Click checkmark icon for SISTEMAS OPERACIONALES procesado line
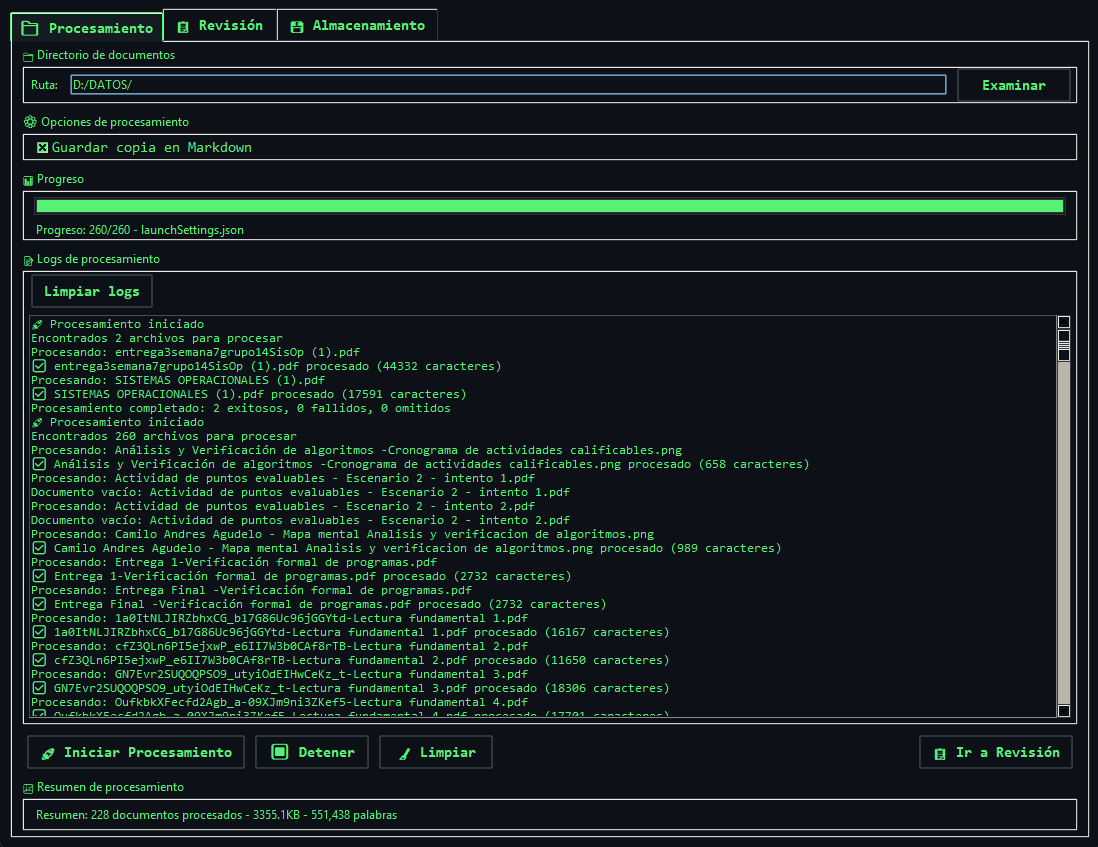 39,394
